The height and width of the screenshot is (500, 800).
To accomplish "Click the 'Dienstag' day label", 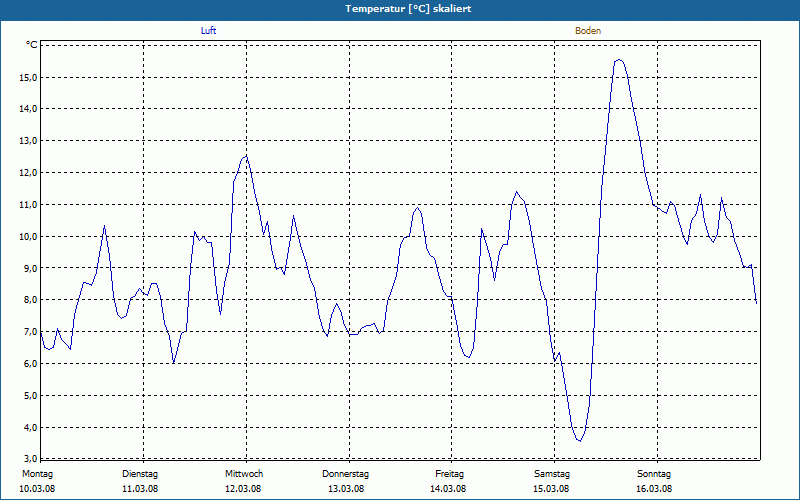I will pyautogui.click(x=140, y=474).
